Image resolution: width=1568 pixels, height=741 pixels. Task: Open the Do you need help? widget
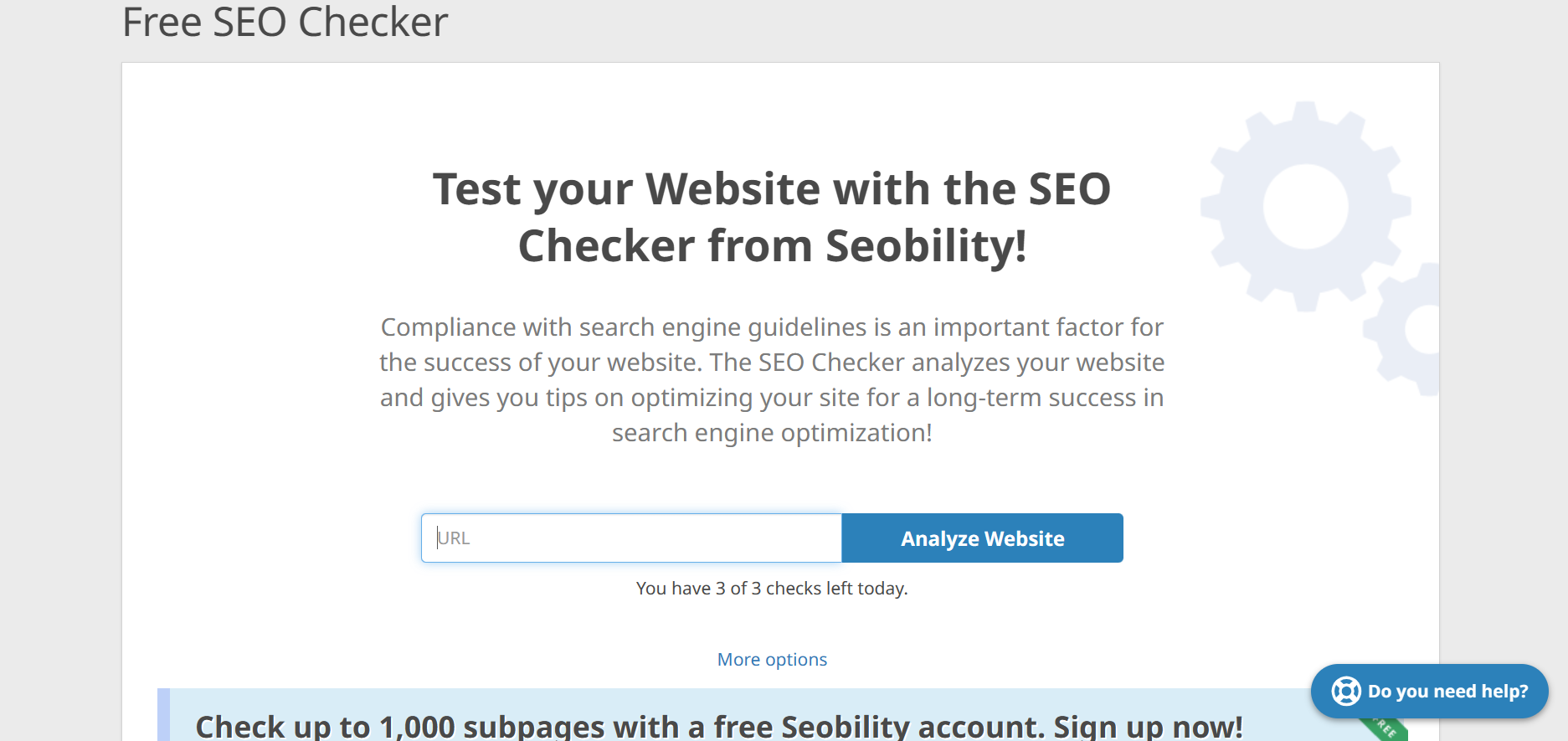click(1429, 691)
